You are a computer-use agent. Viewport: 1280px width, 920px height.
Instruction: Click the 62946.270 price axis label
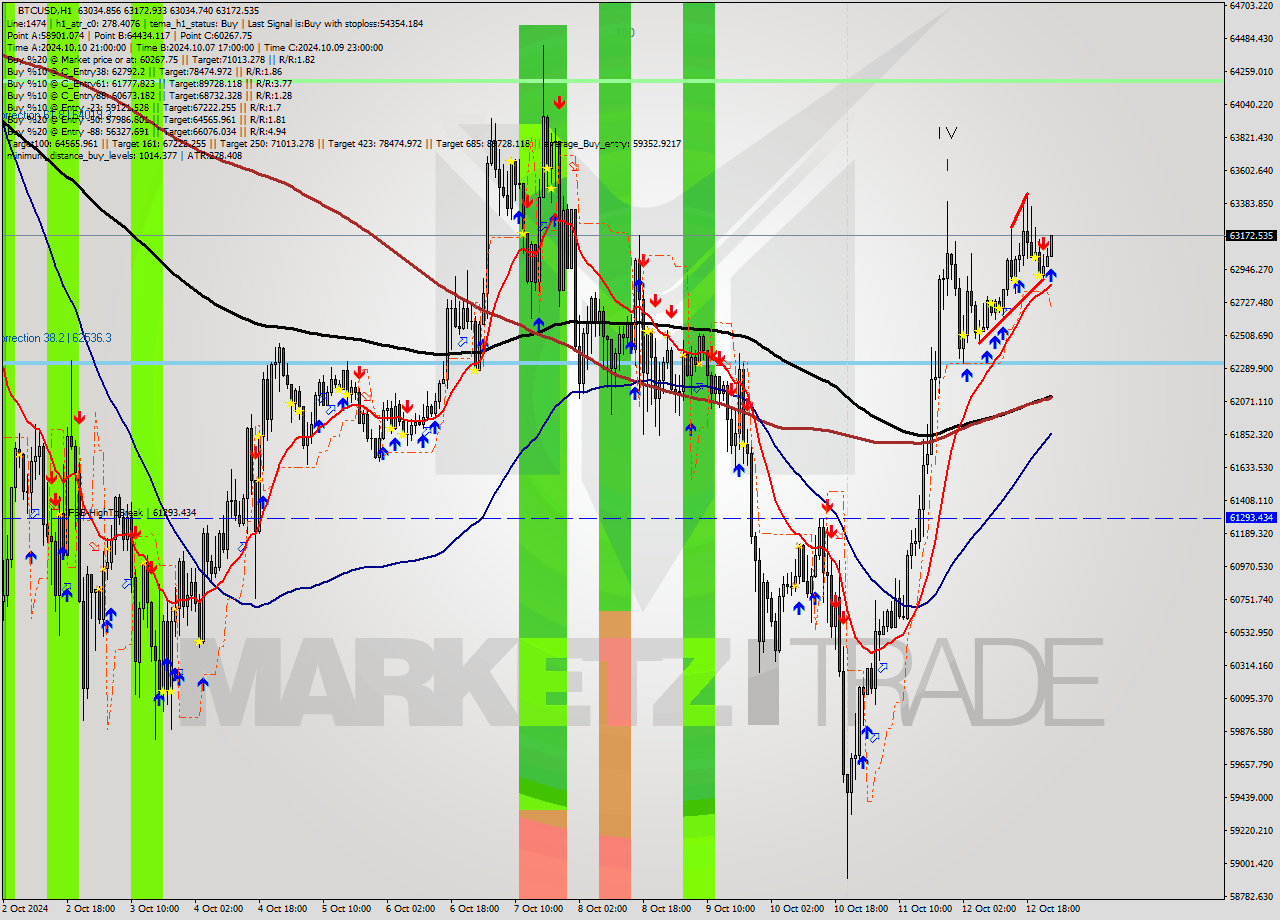1250,269
